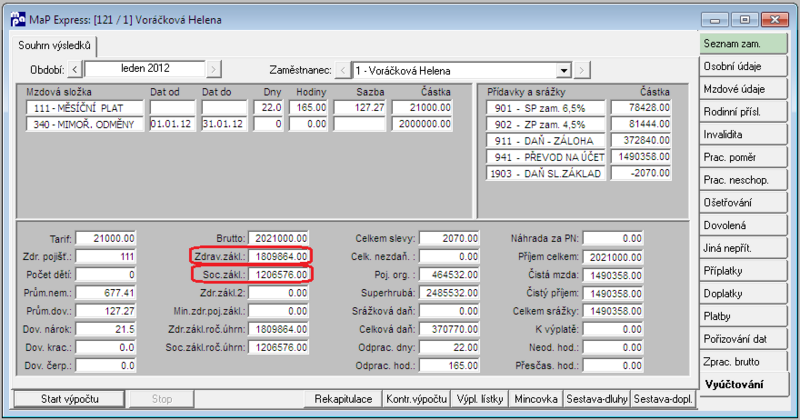This screenshot has width=800, height=420.
Task: Click Soc.zákl. field 1206576.00
Action: click(x=279, y=275)
